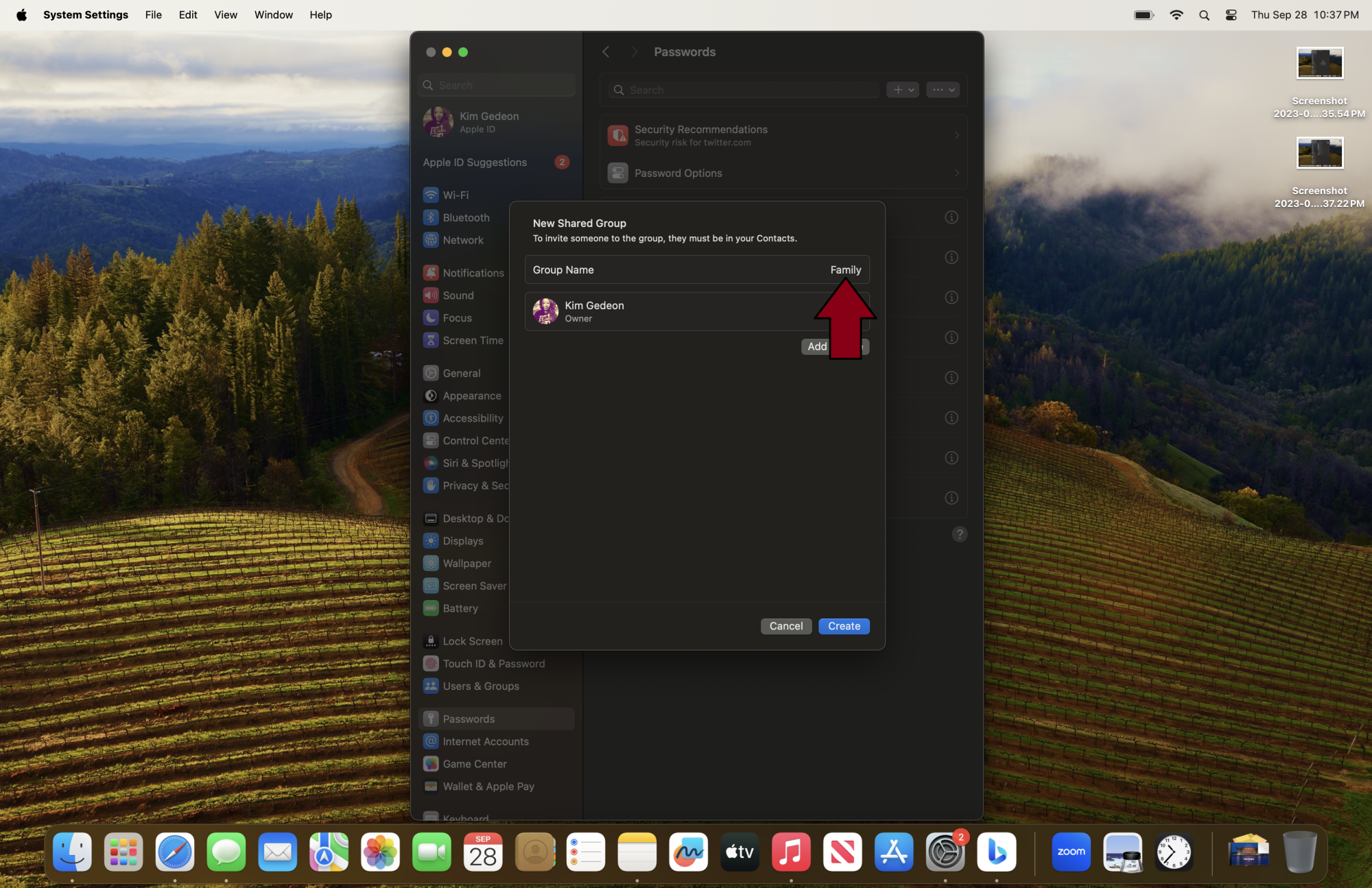Viewport: 1372px width, 888px height.
Task: Click the Security Recommendations icon
Action: click(x=616, y=134)
